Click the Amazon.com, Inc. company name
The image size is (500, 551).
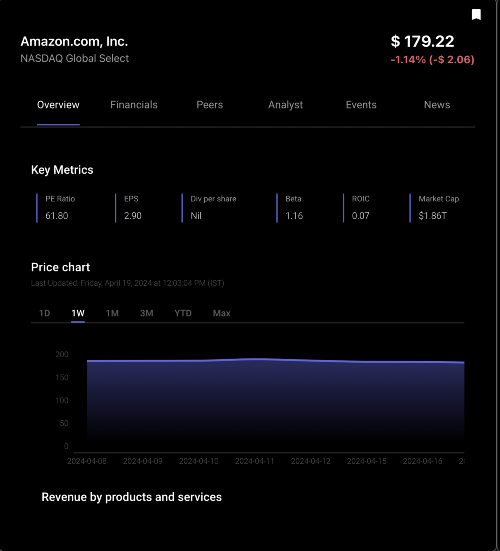pos(74,41)
